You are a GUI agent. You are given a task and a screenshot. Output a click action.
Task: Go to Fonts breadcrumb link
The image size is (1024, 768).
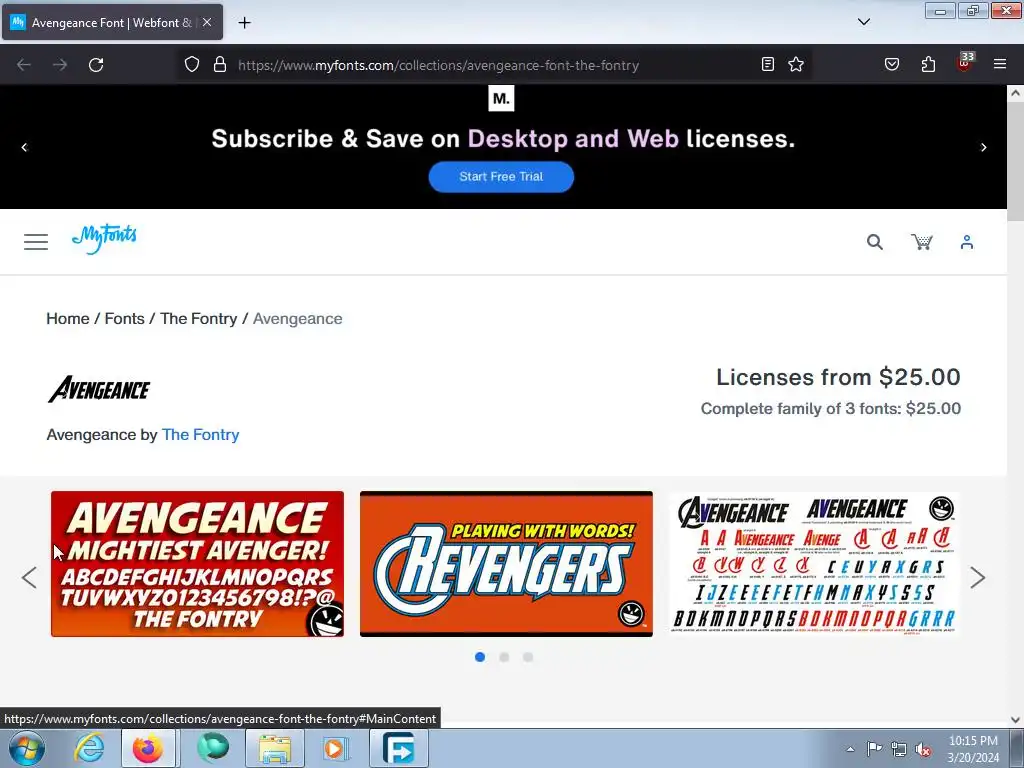(124, 319)
